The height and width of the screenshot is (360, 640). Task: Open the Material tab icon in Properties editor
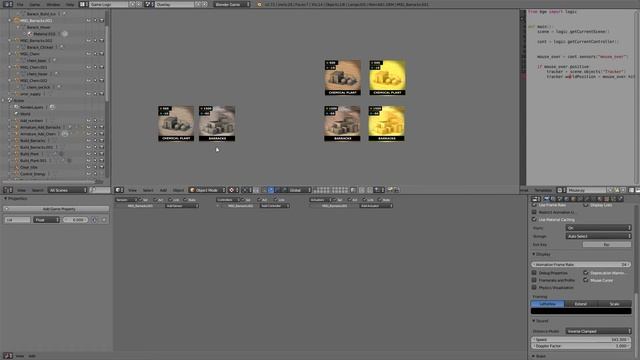(x=600, y=199)
